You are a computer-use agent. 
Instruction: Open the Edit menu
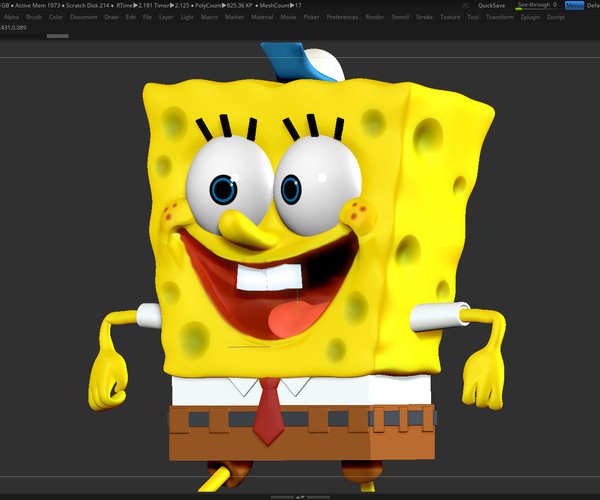131,17
